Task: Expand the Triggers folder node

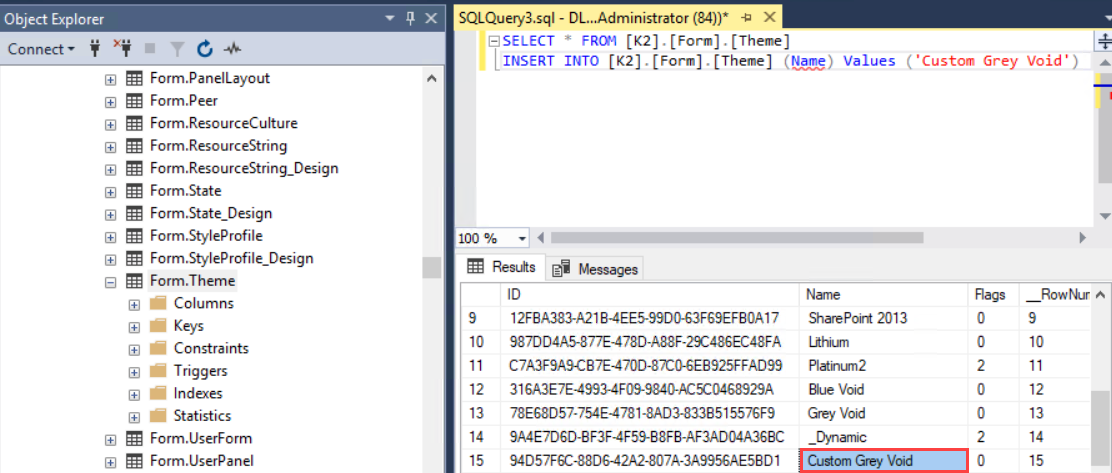Action: 134,372
